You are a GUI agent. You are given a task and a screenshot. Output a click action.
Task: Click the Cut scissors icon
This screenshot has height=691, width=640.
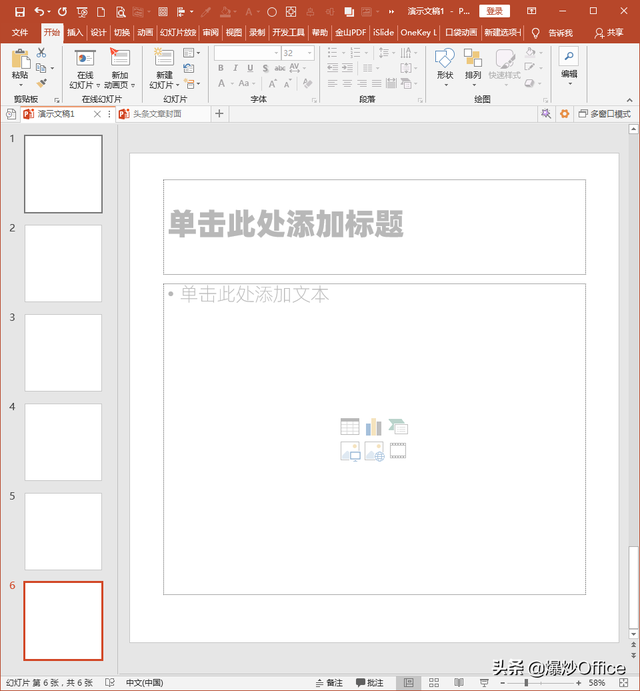[x=41, y=53]
